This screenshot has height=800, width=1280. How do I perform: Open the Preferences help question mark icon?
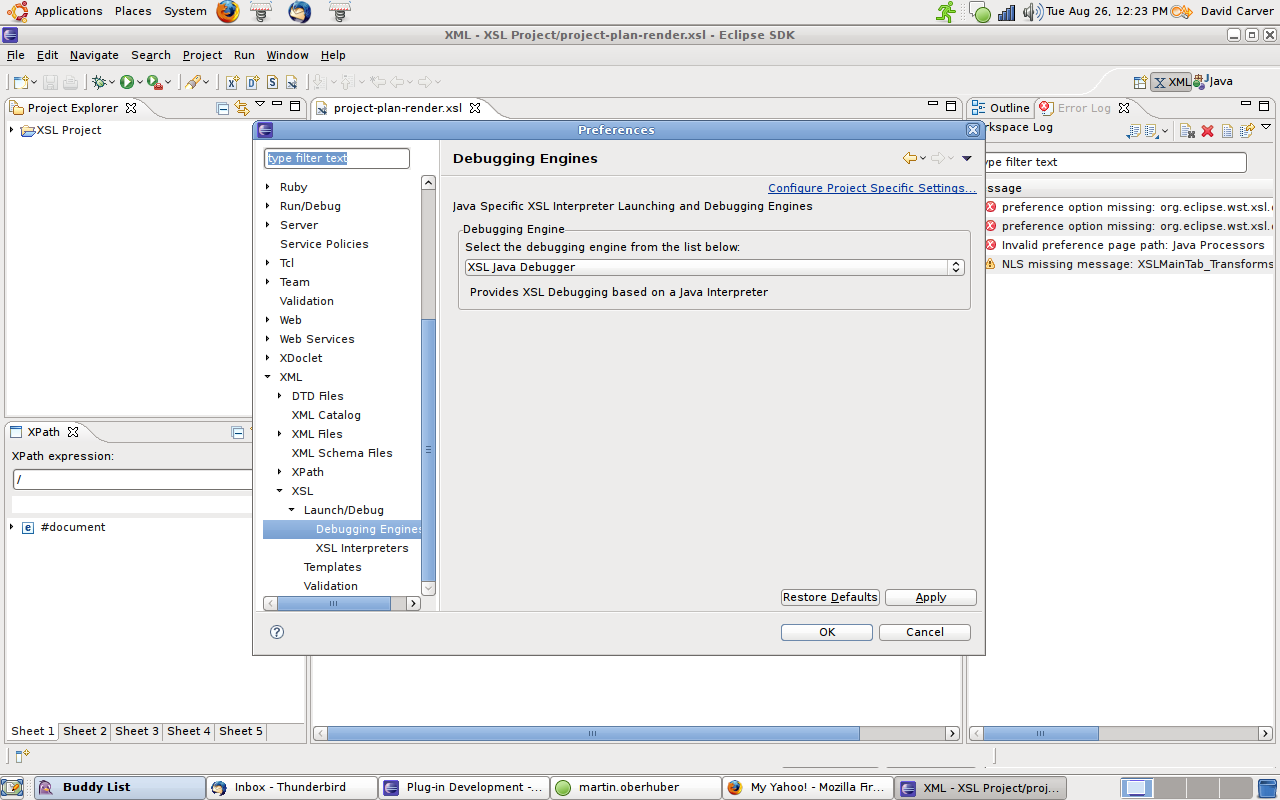[x=277, y=632]
